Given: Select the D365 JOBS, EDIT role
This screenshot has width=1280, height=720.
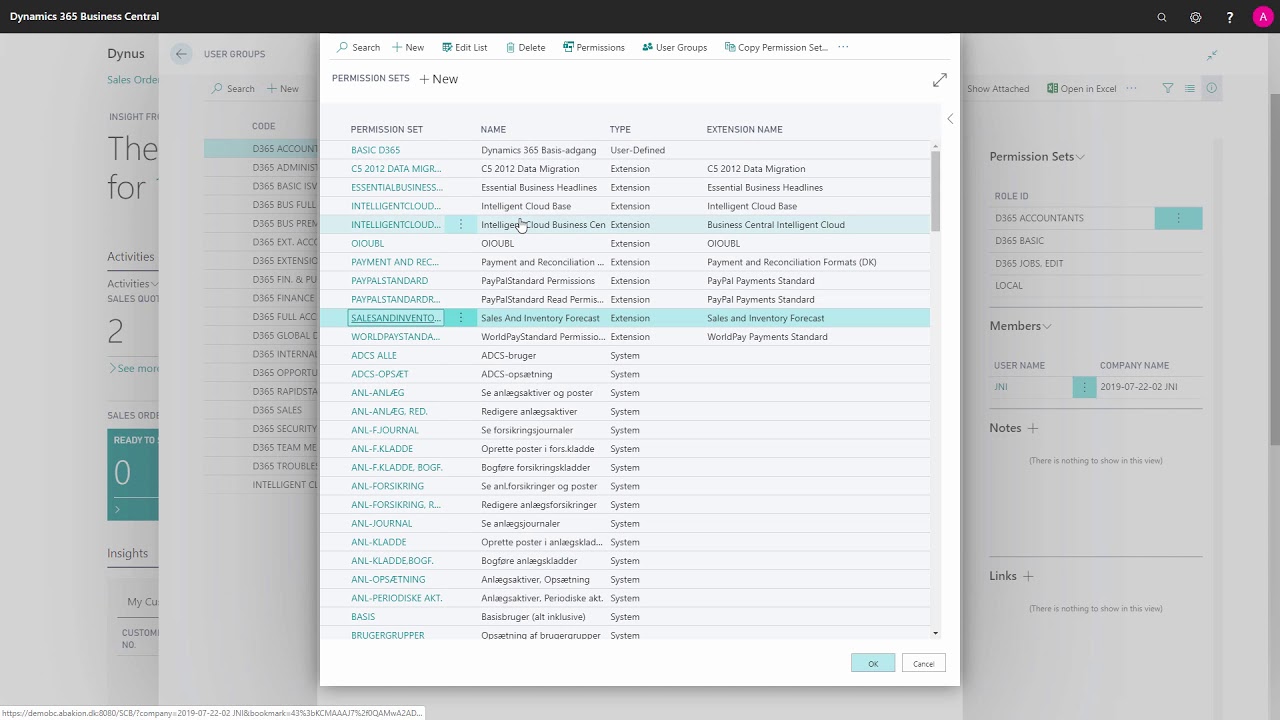Looking at the screenshot, I should 1029,263.
